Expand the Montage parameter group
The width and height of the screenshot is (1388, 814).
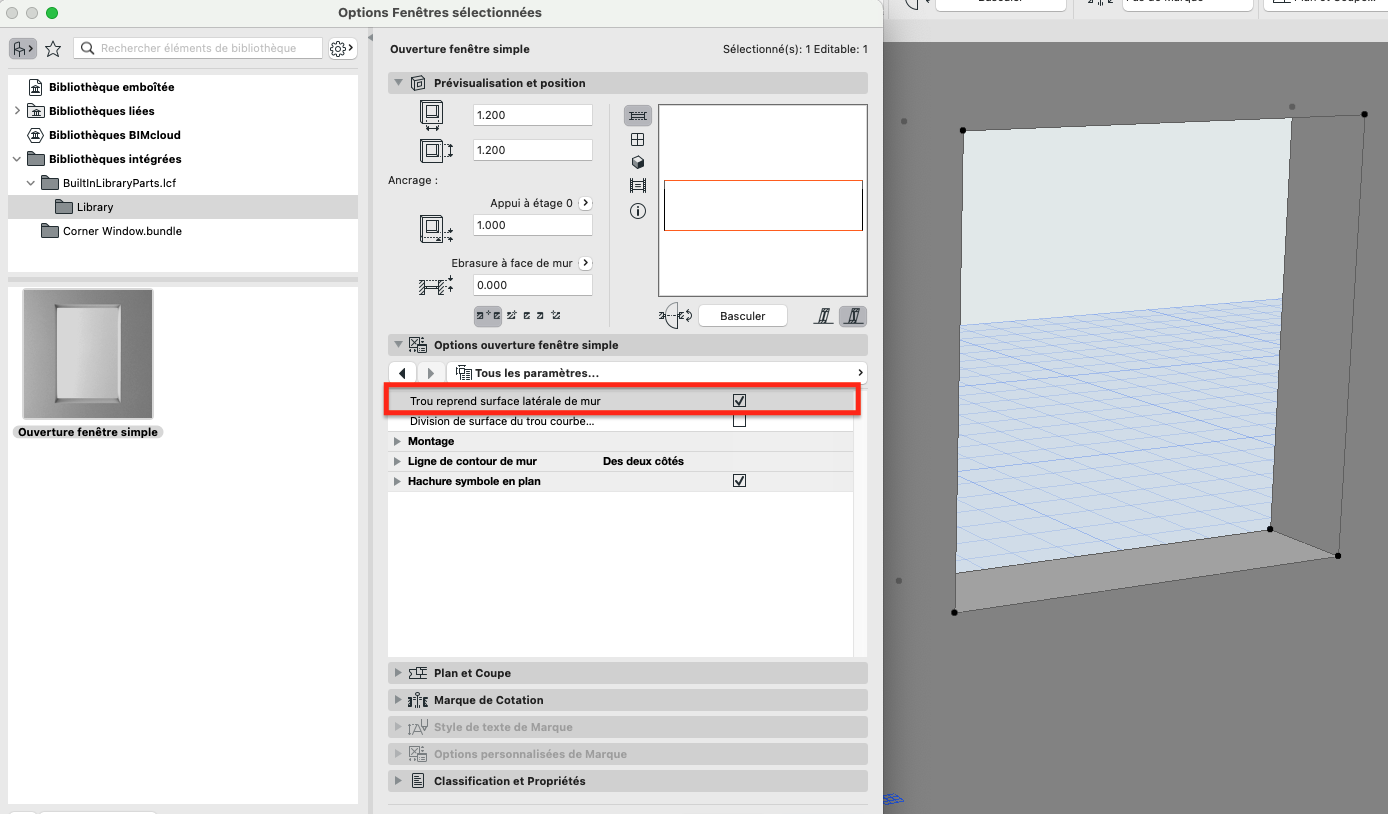(398, 441)
